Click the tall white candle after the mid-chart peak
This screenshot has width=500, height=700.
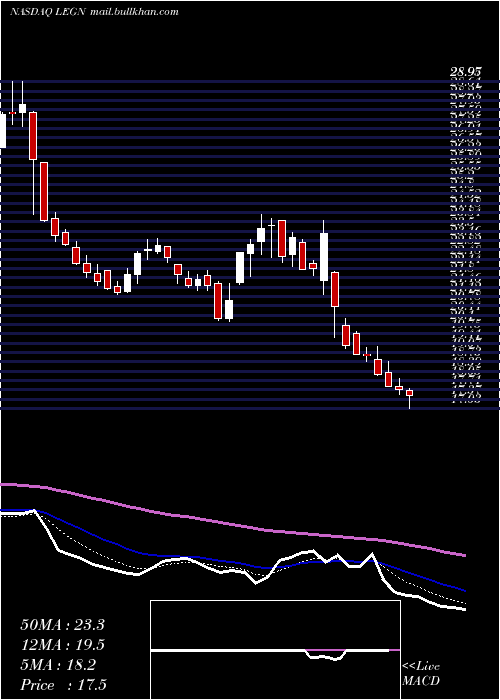[x=324, y=257]
